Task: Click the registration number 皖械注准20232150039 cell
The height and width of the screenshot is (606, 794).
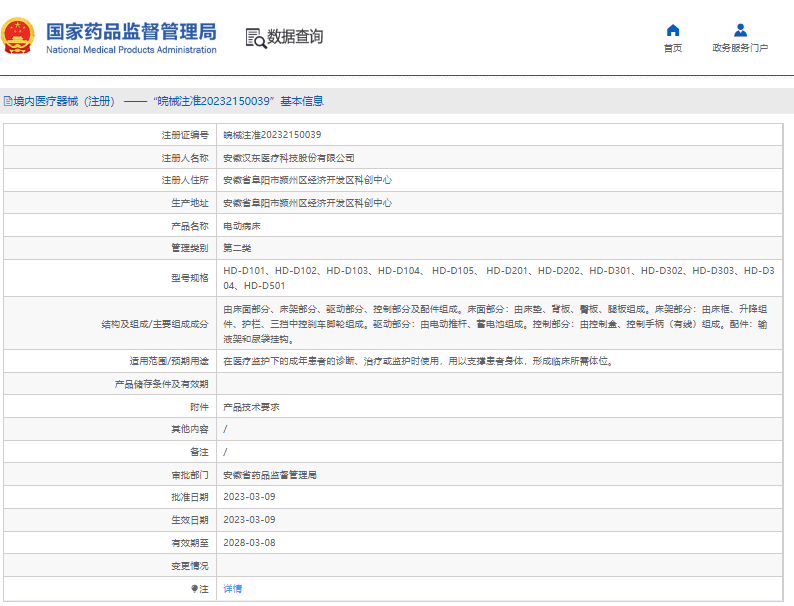Action: pyautogui.click(x=499, y=135)
